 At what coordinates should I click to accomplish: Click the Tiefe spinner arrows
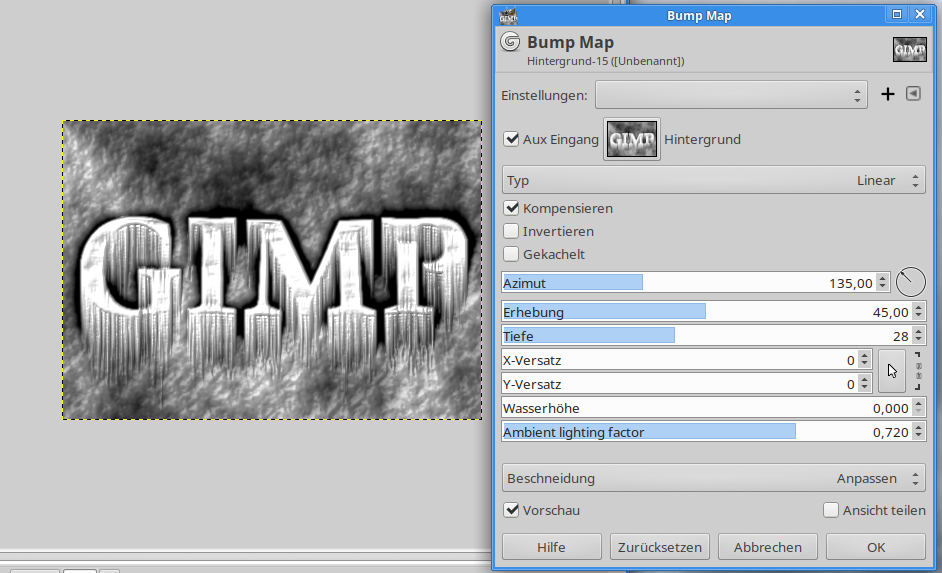click(x=918, y=336)
